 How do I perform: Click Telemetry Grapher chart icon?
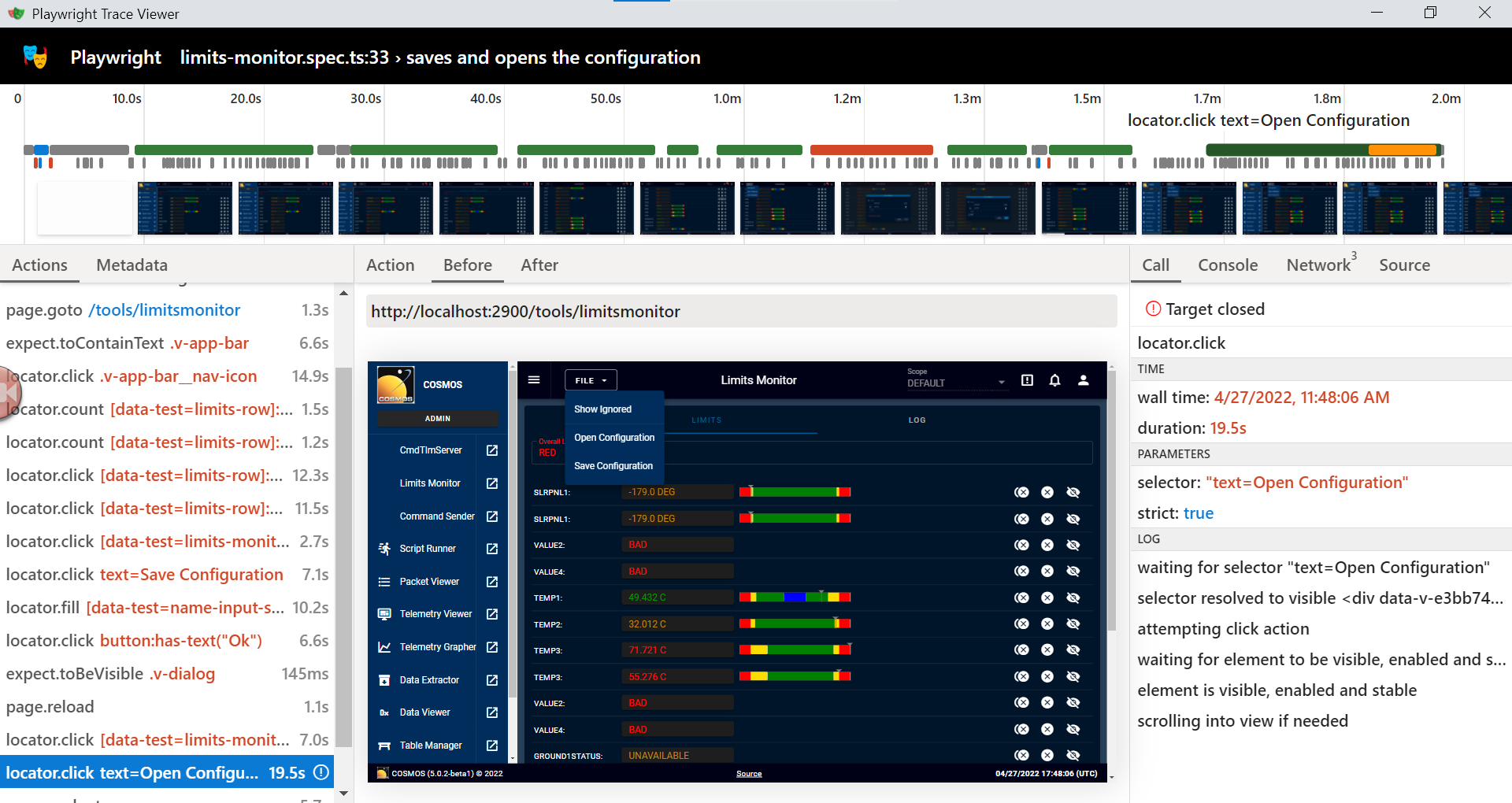tap(384, 647)
